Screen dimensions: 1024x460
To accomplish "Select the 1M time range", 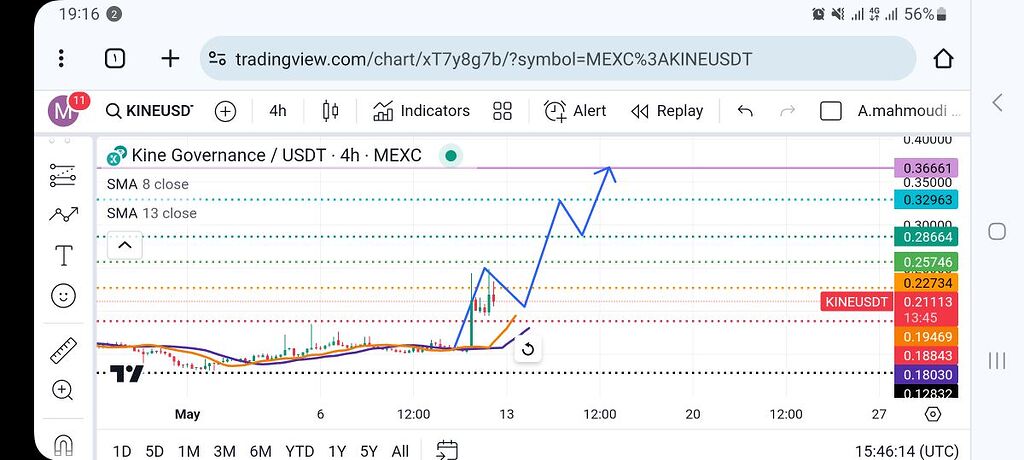I will click(x=189, y=451).
